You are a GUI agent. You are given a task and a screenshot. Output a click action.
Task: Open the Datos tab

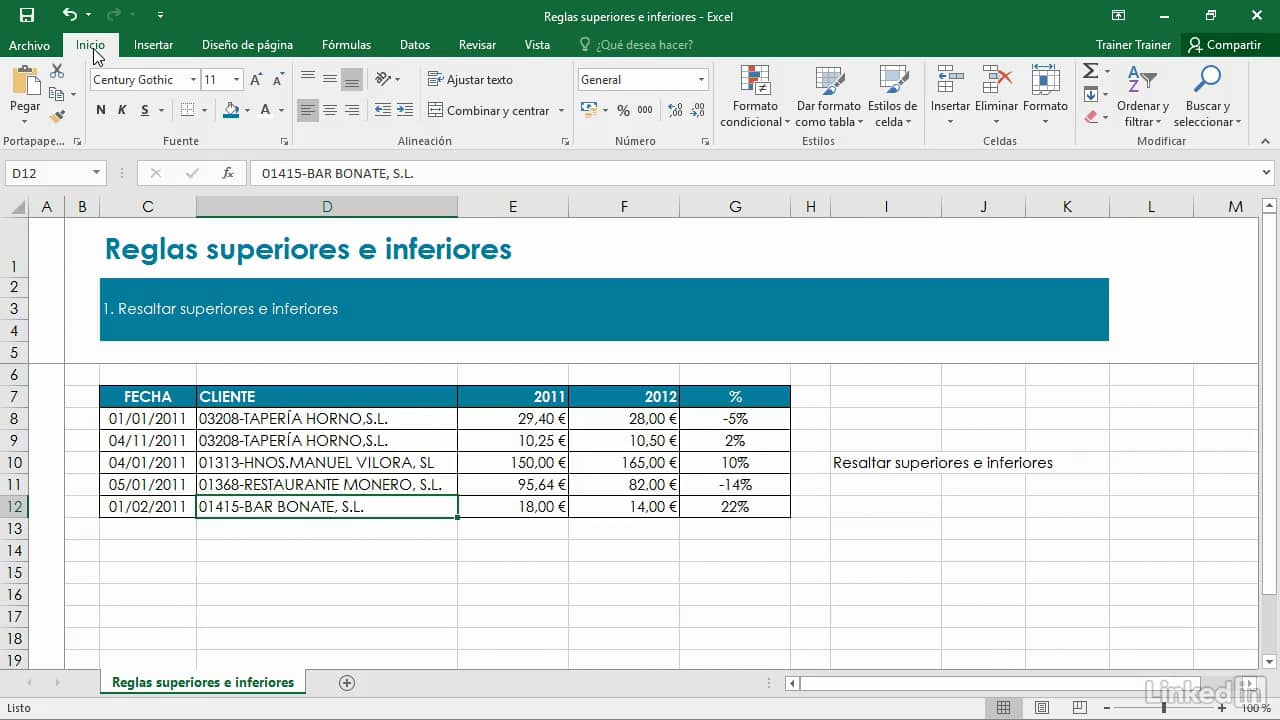click(x=415, y=45)
